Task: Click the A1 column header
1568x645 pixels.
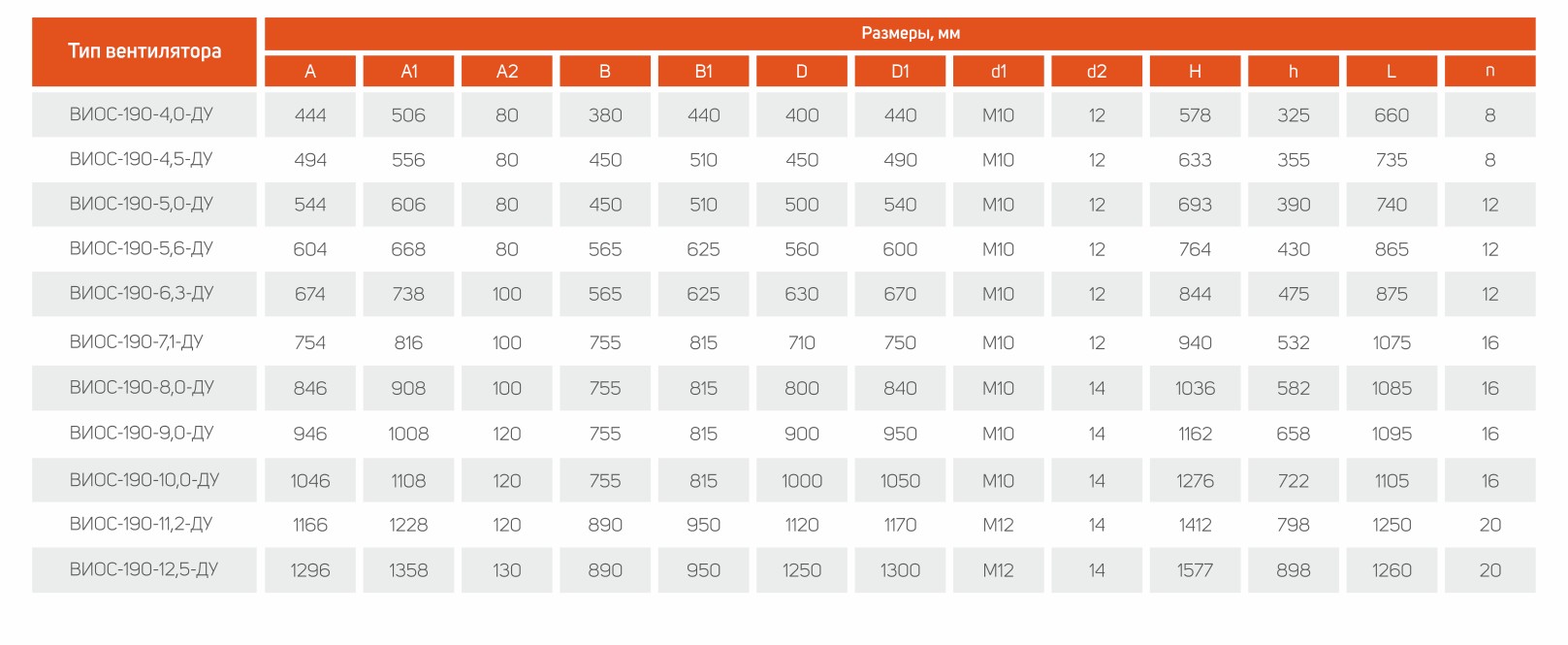Action: 408,71
